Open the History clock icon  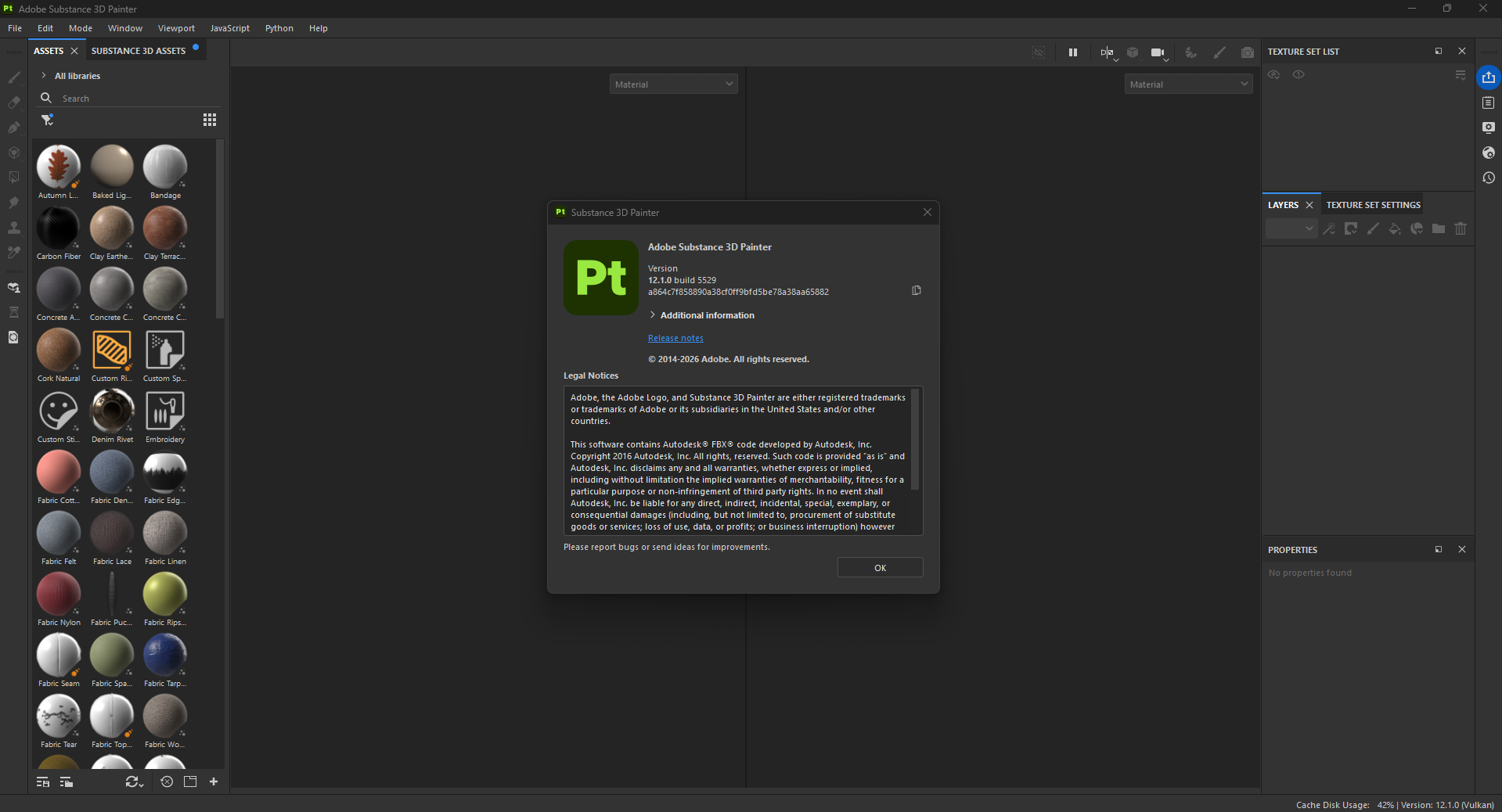click(1489, 178)
